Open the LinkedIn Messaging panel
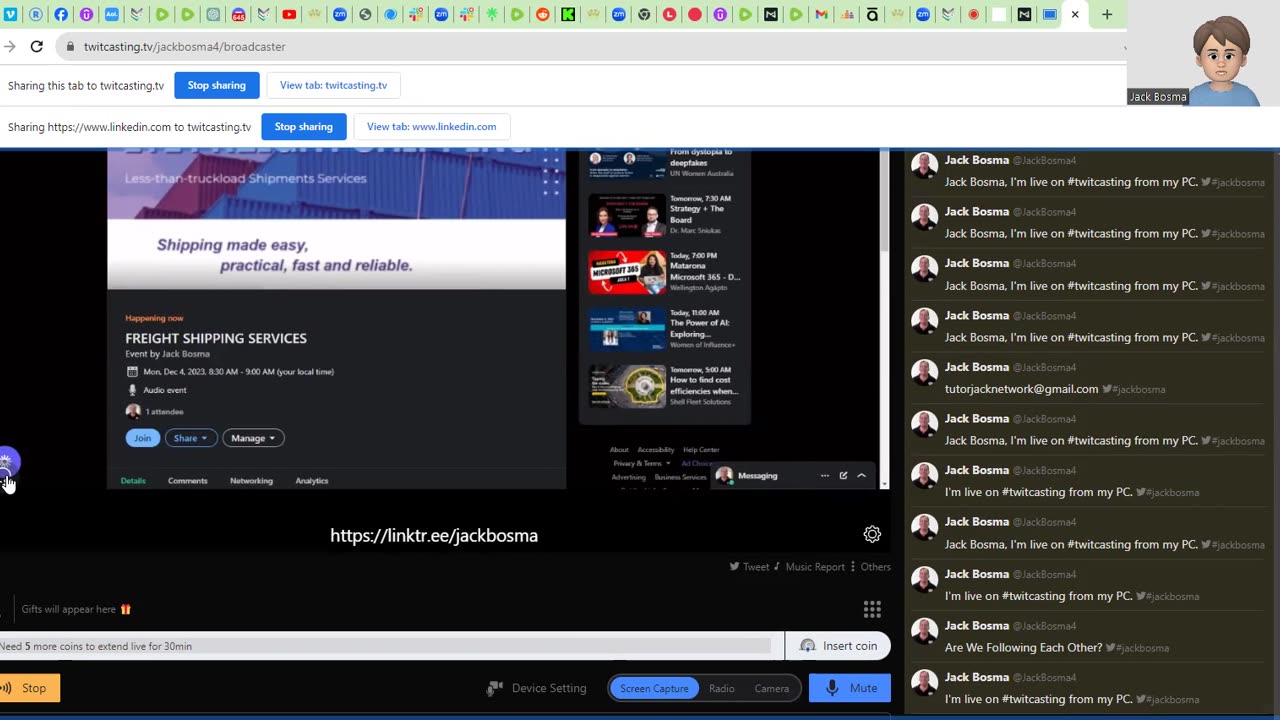Viewport: 1280px width, 720px height. tap(757, 476)
